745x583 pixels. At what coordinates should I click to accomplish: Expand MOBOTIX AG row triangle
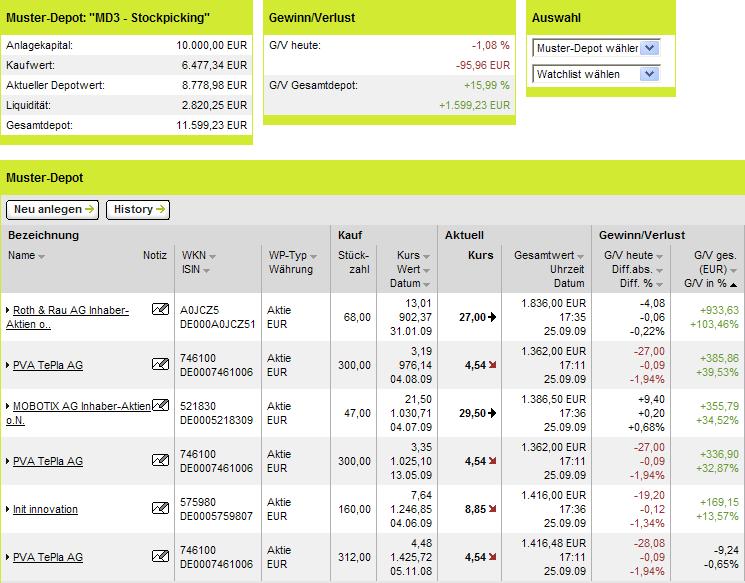tap(8, 406)
